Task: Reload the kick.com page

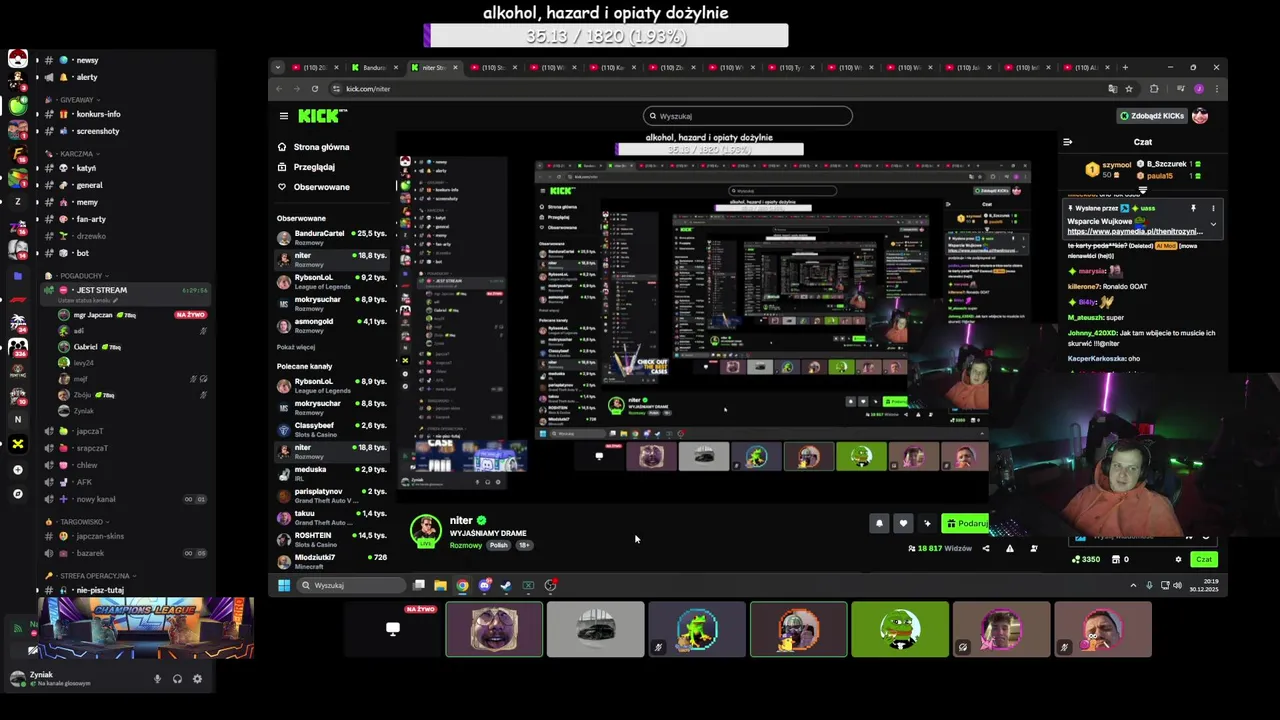Action: [x=315, y=89]
